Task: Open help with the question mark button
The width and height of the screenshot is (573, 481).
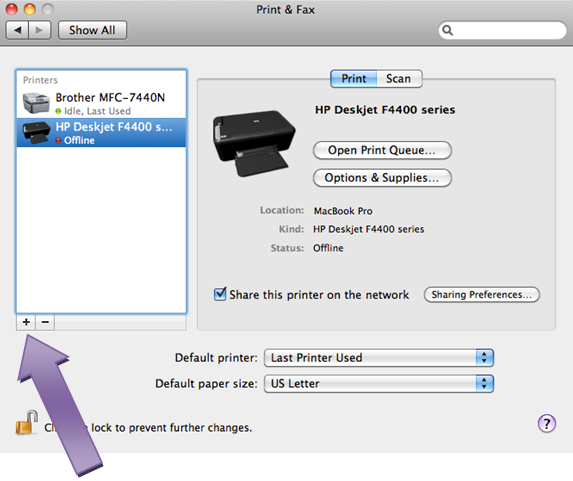Action: [x=546, y=423]
